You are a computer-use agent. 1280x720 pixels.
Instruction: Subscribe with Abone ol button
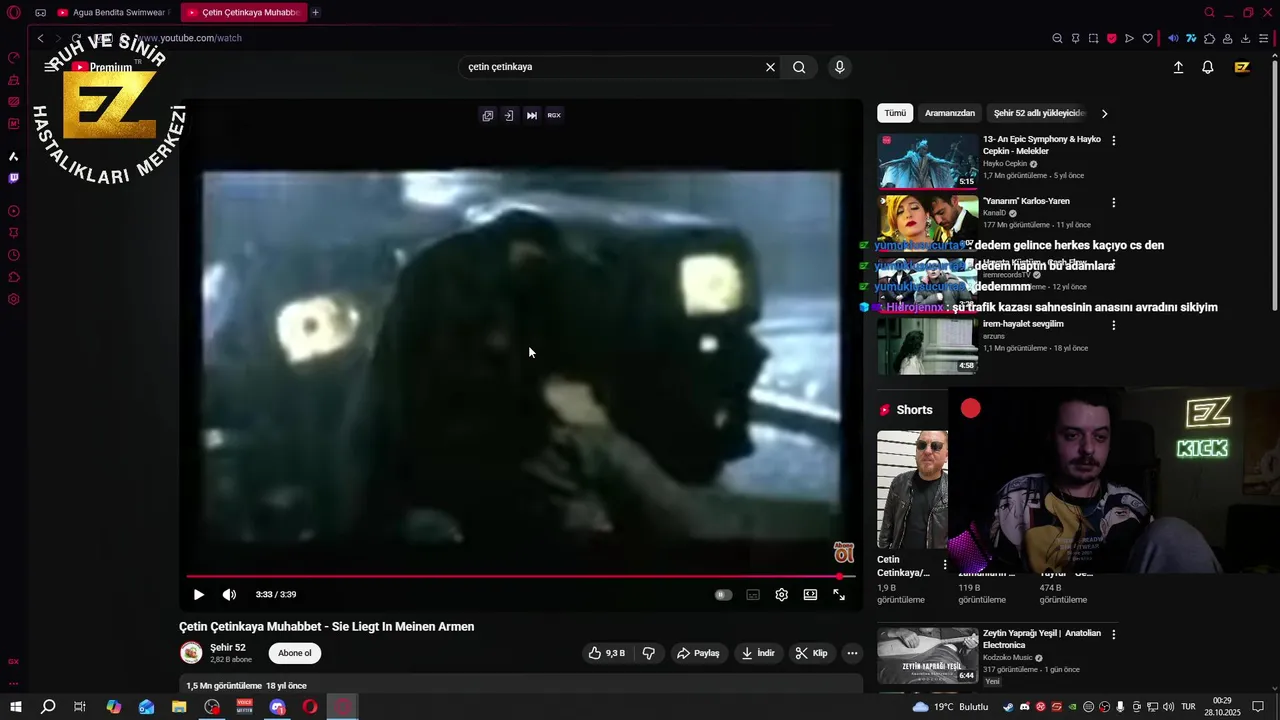tap(295, 653)
